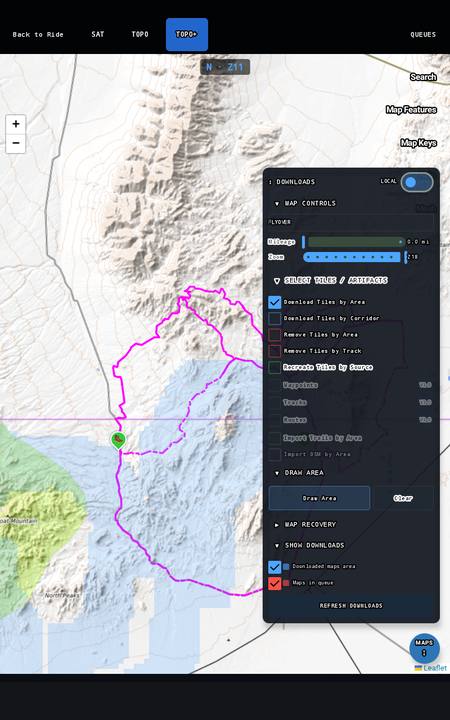The height and width of the screenshot is (720, 450).
Task: Uncheck Maps in queue checkbox
Action: pos(275,583)
